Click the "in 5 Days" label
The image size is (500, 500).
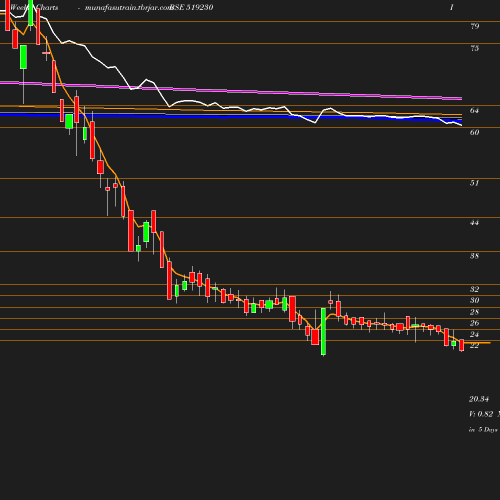(x=483, y=430)
